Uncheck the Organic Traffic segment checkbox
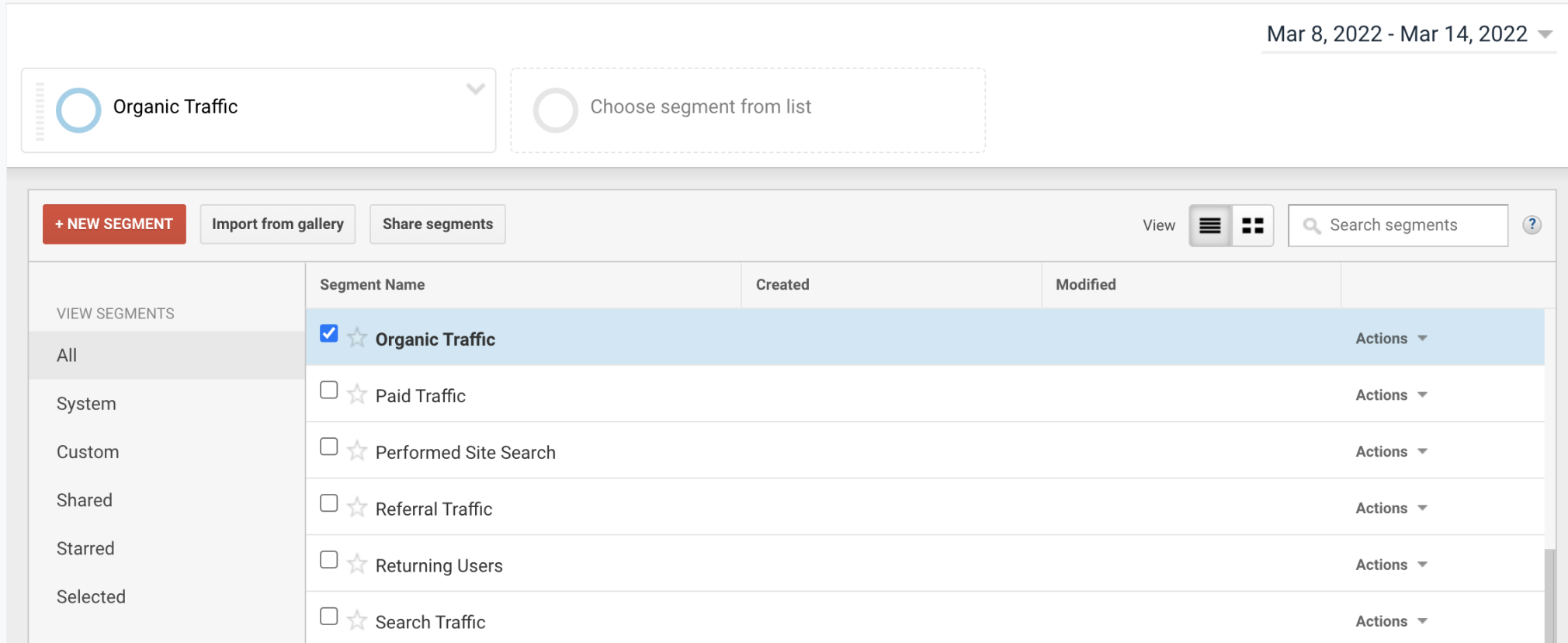 [x=329, y=333]
